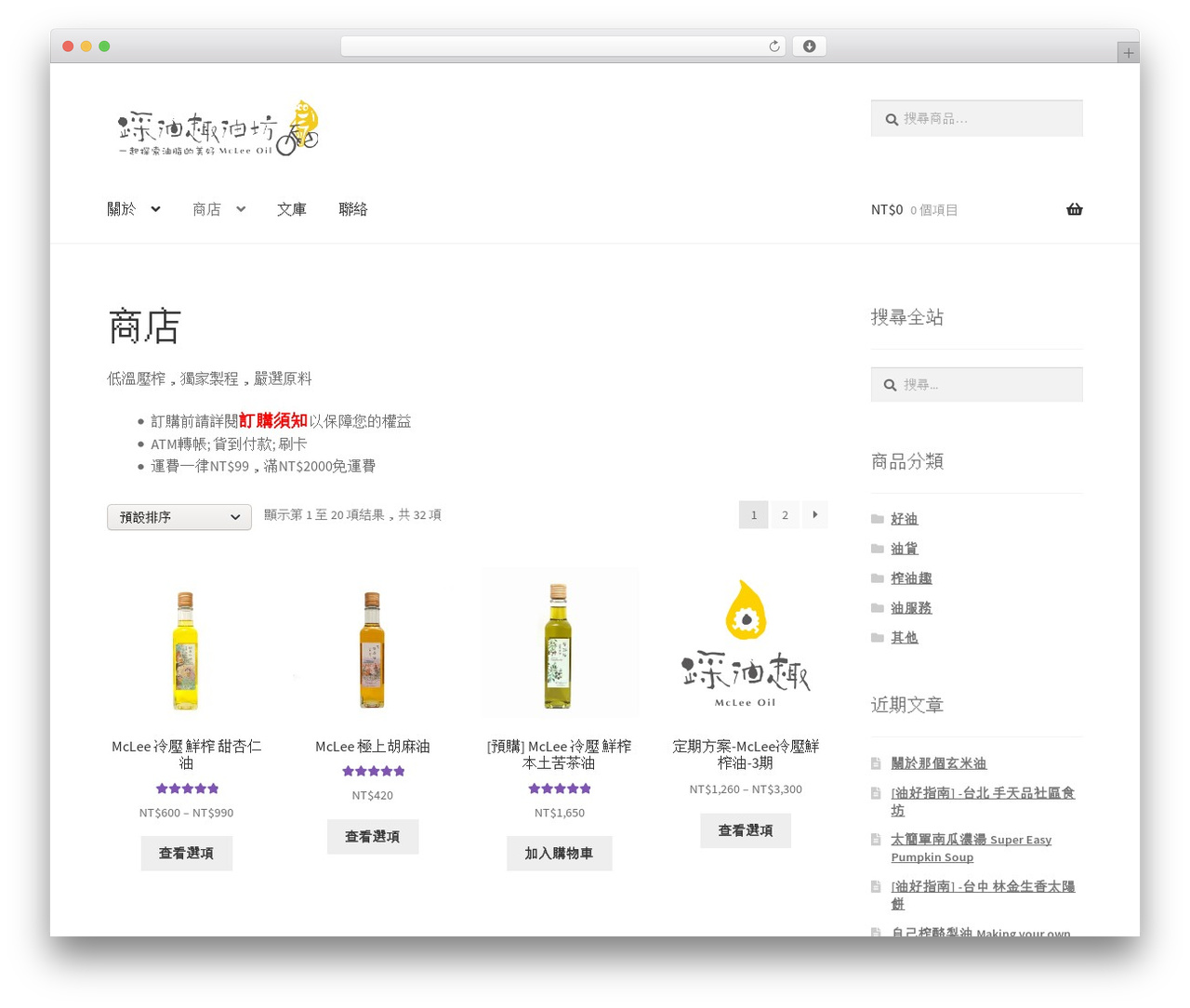Click the sidebar 搜尋 site search field
This screenshot has height=1008, width=1190.
coord(977,385)
